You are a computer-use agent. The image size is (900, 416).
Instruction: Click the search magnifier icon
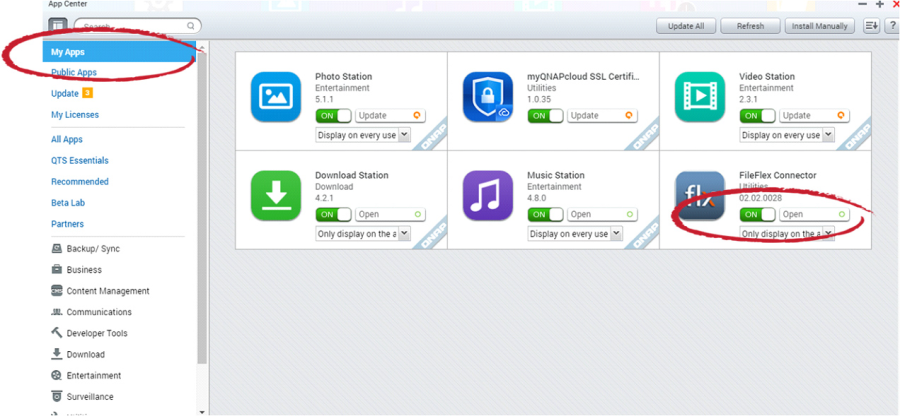[x=191, y=26]
